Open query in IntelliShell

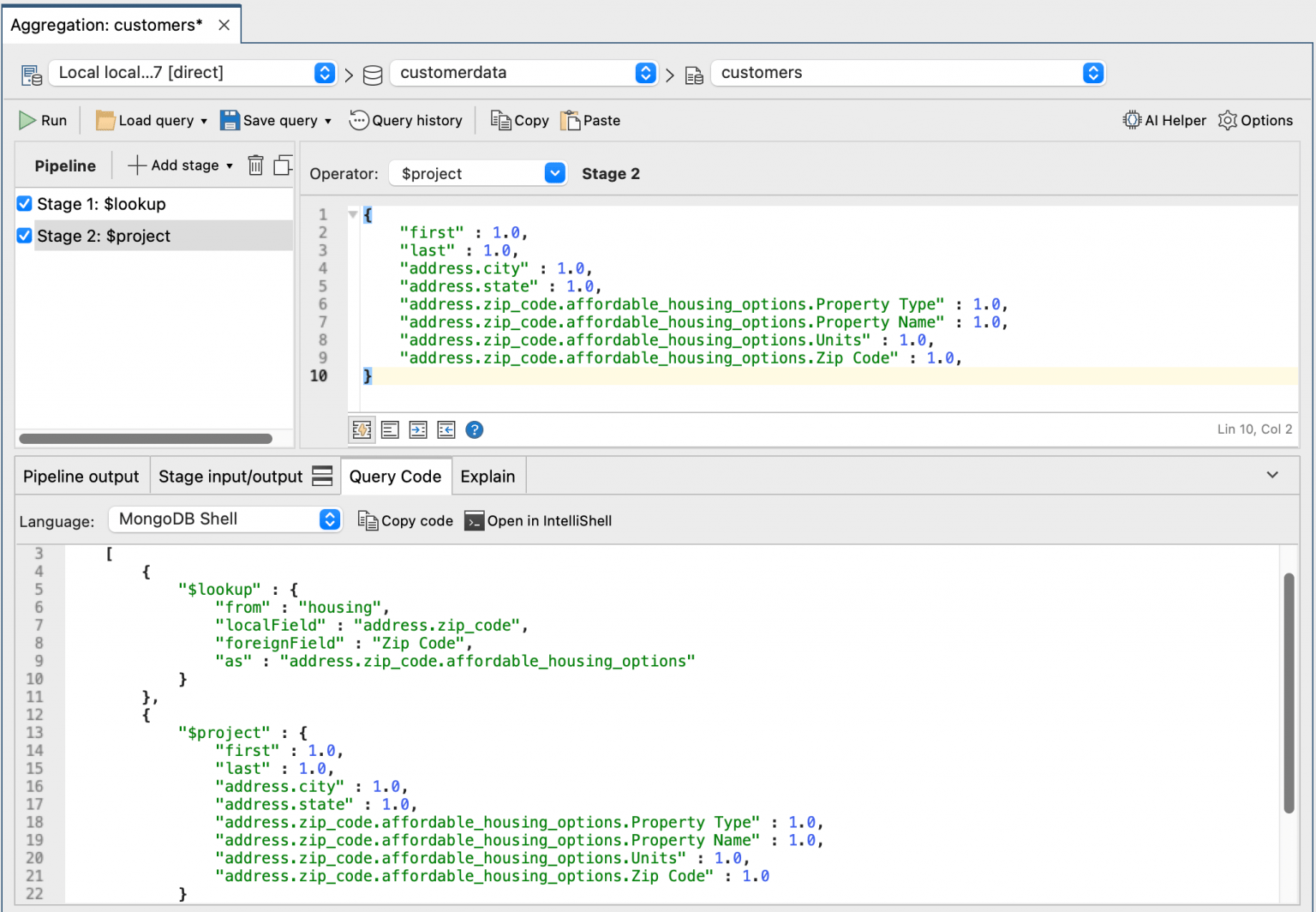coord(538,520)
